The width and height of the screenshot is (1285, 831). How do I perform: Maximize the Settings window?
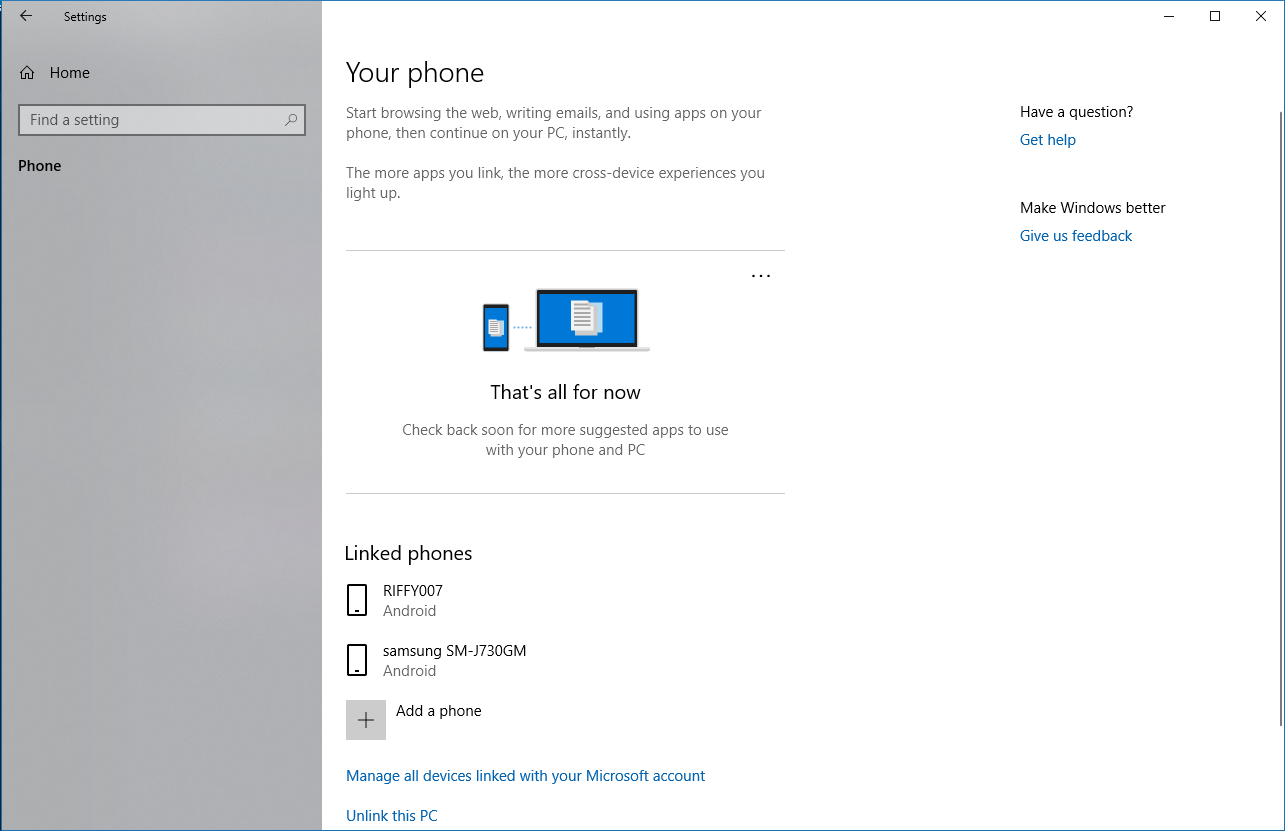[x=1215, y=16]
